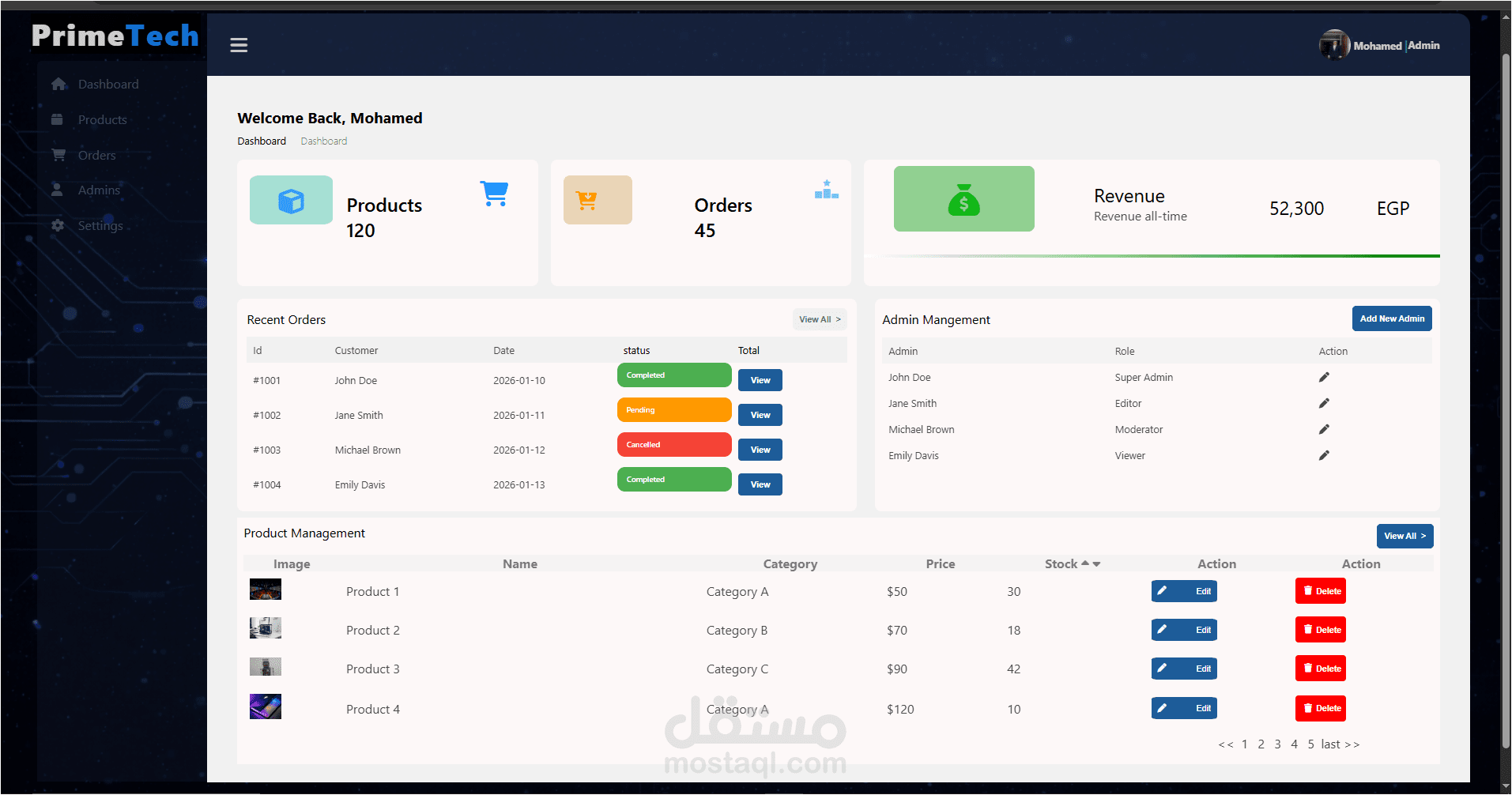Open Settings via the gear icon
1512x795 pixels.
[58, 225]
